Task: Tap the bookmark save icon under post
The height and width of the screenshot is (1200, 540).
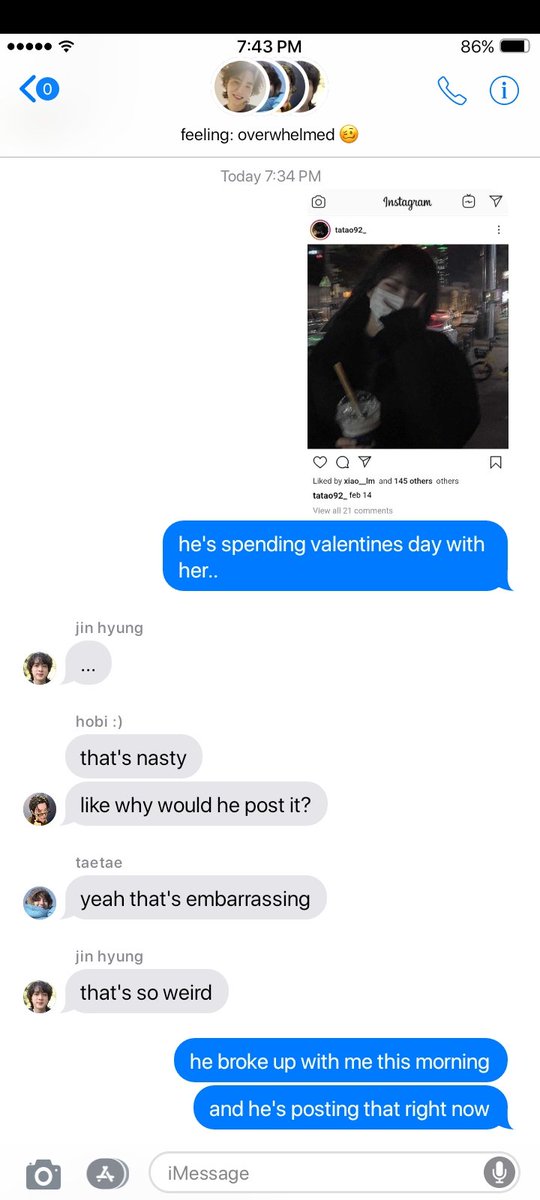Action: (496, 462)
